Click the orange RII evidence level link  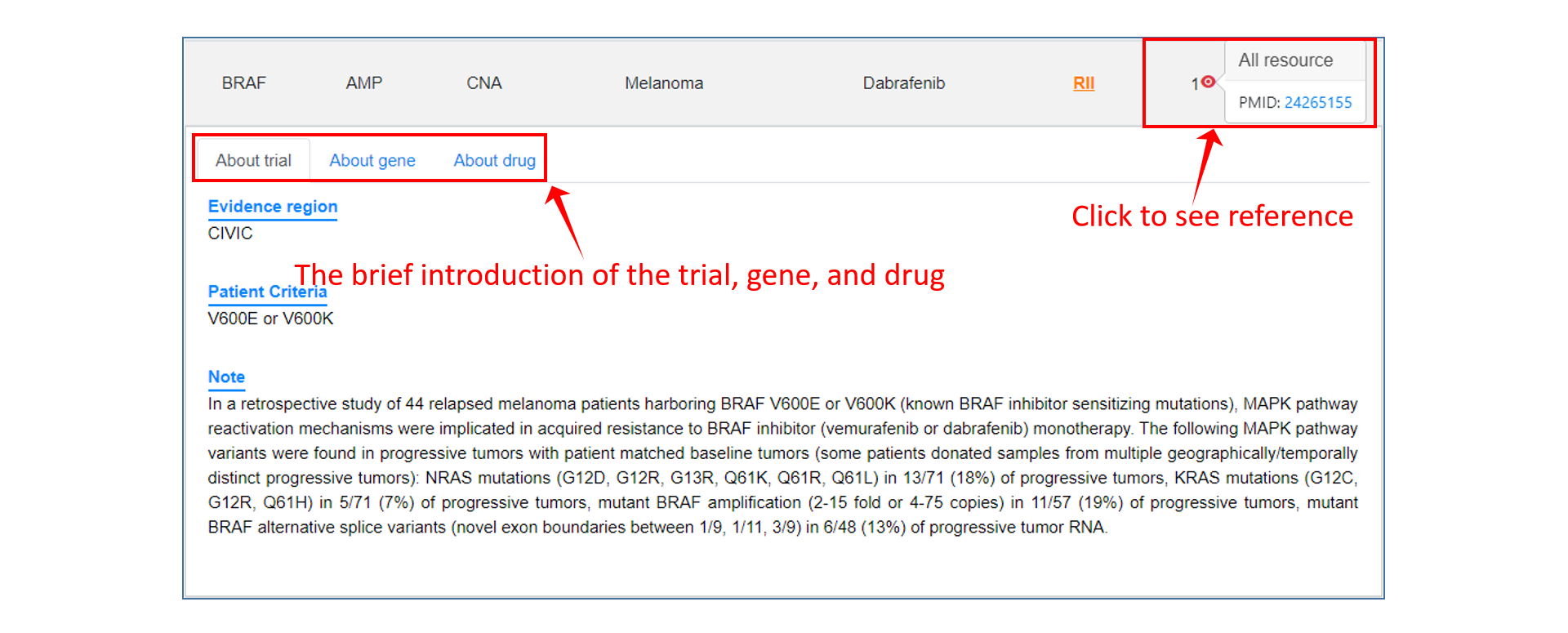(x=1084, y=83)
